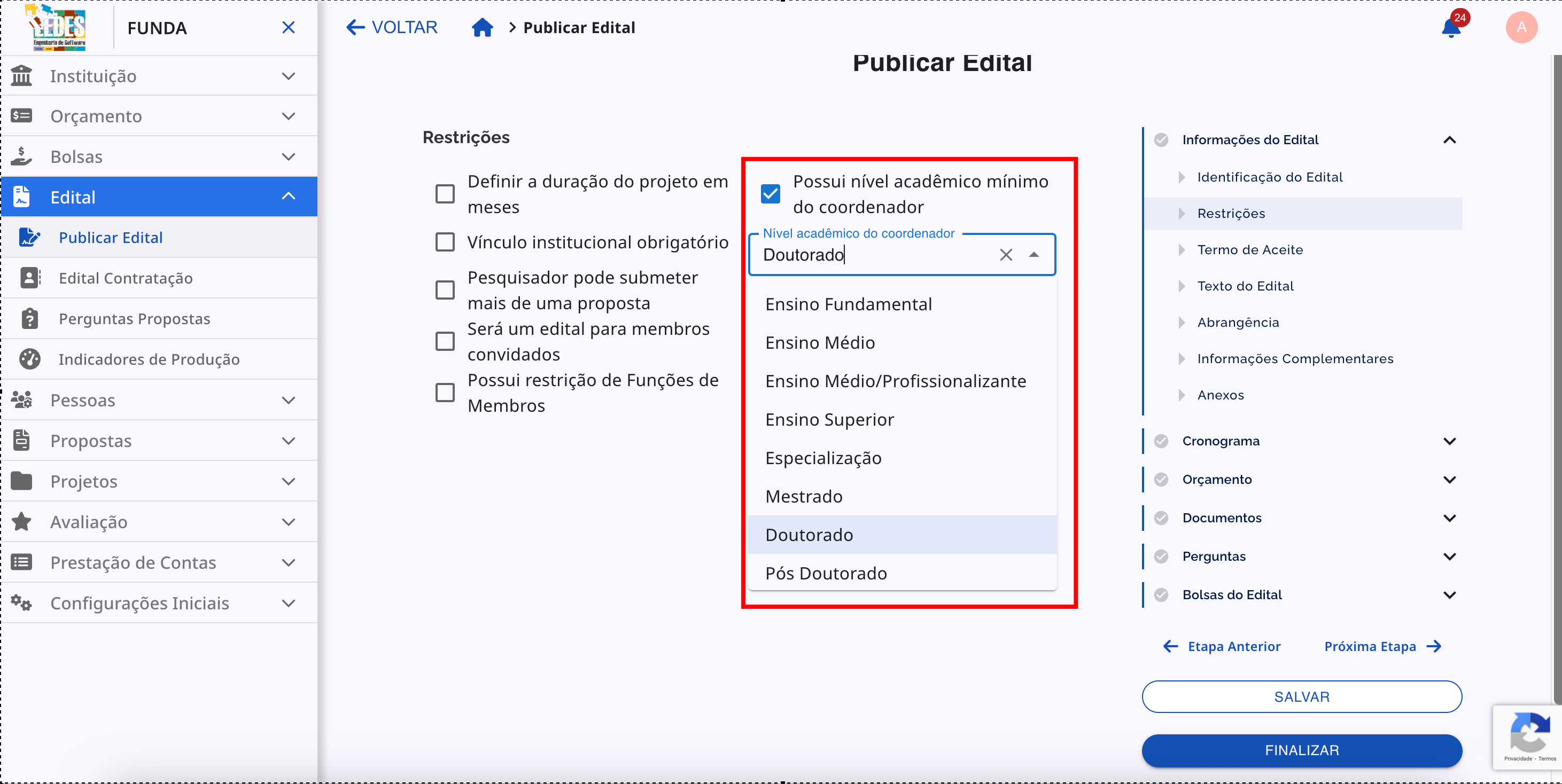Open the Restrições navigation item

point(1230,213)
